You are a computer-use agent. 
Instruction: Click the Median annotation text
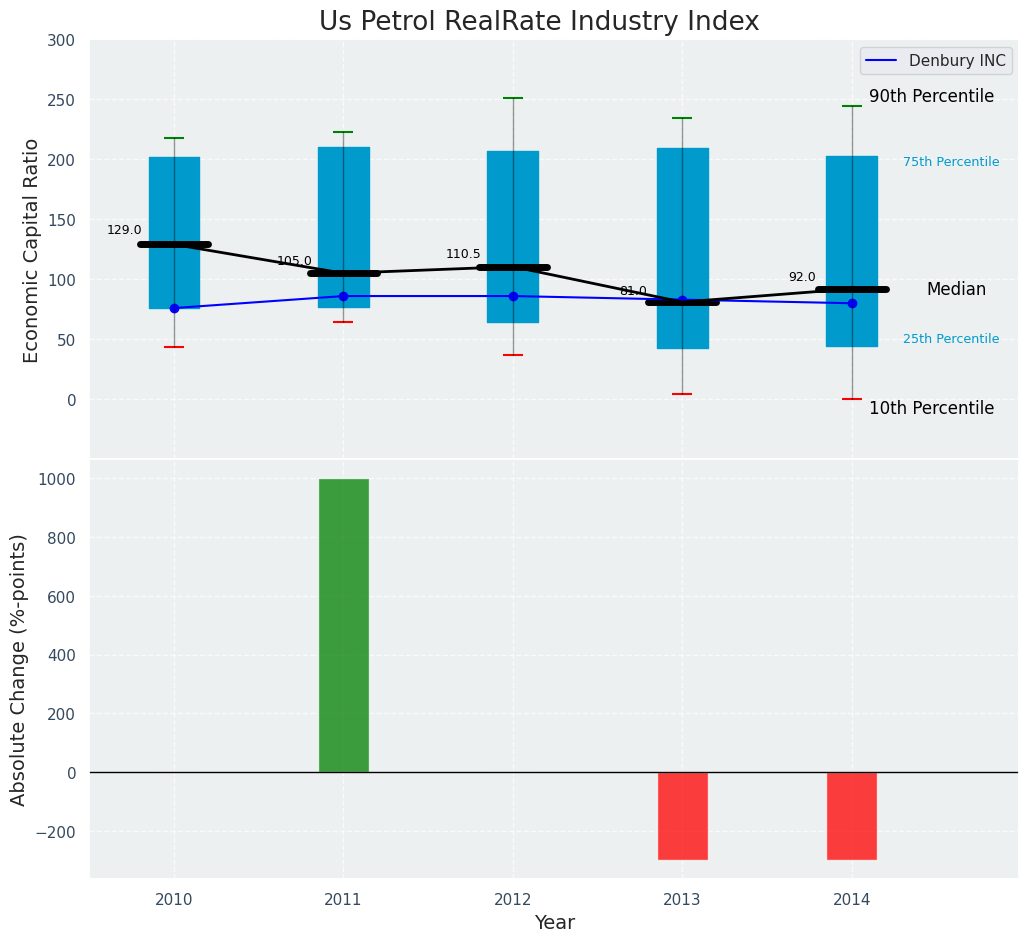point(956,289)
